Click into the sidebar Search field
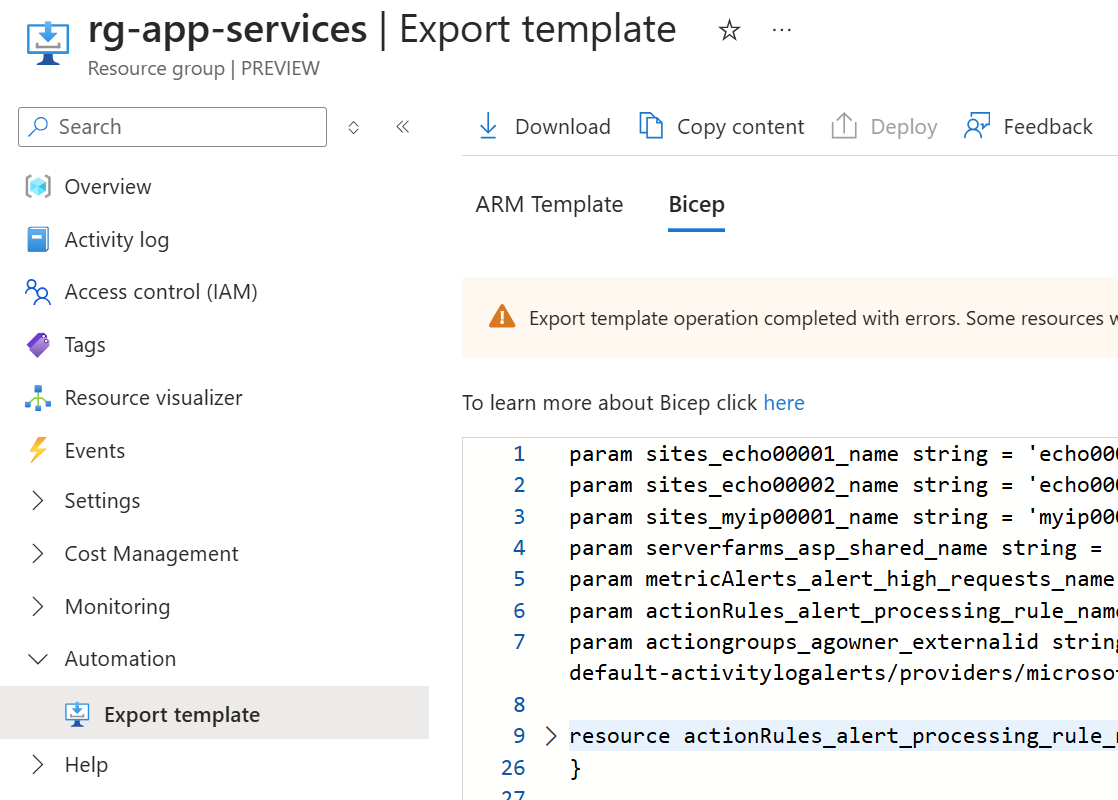 point(173,127)
